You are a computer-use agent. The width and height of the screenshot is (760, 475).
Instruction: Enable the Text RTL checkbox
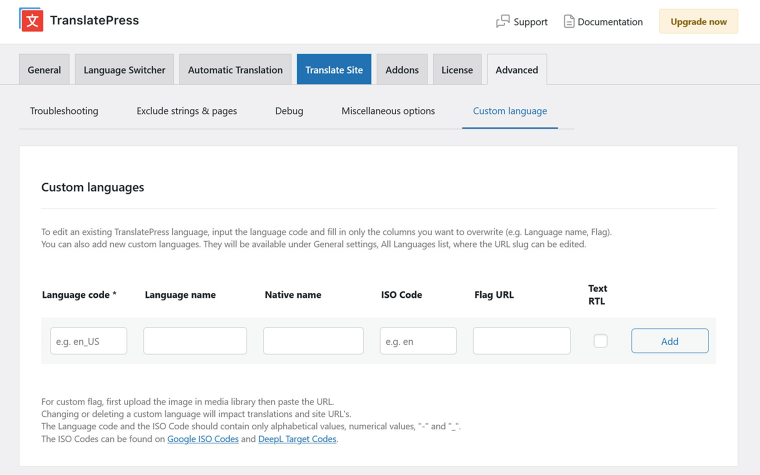coord(601,341)
